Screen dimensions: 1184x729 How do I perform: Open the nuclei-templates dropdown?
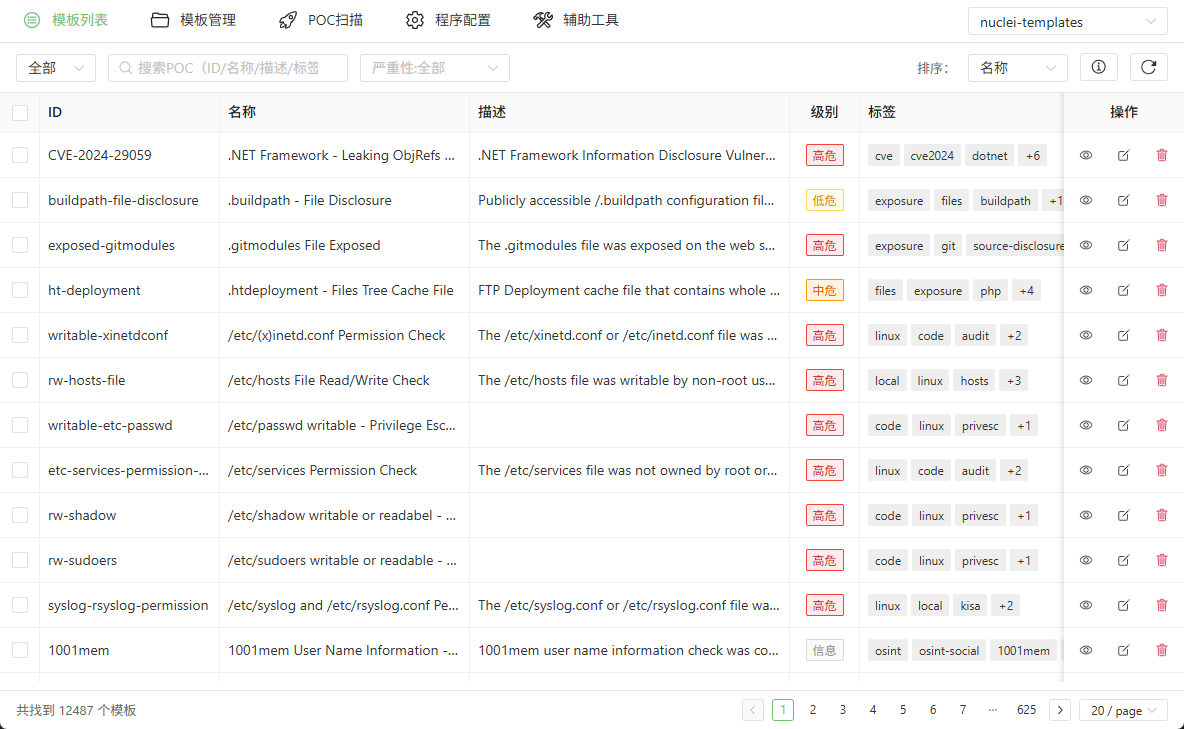1067,22
